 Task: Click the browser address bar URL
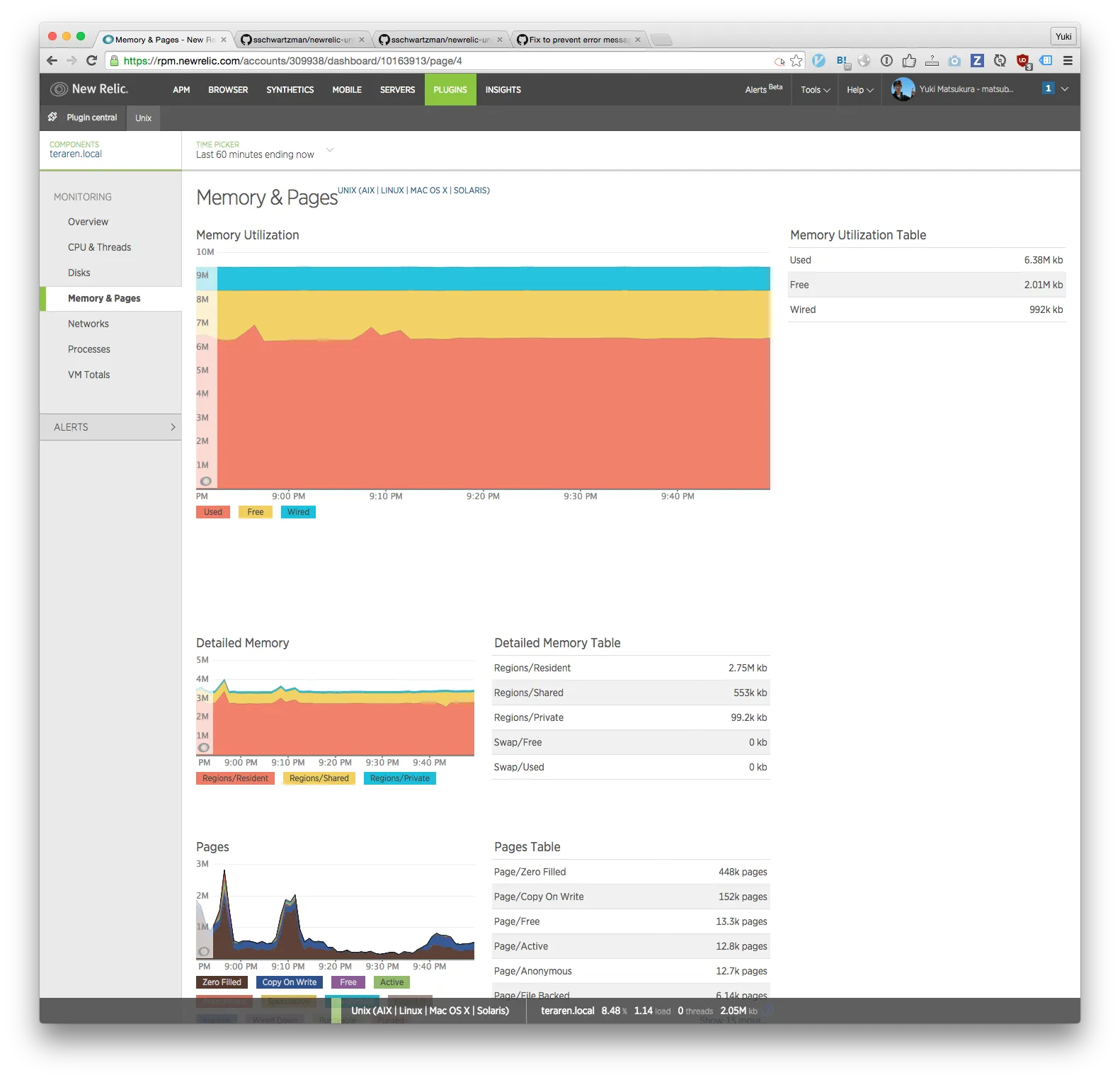click(x=292, y=61)
